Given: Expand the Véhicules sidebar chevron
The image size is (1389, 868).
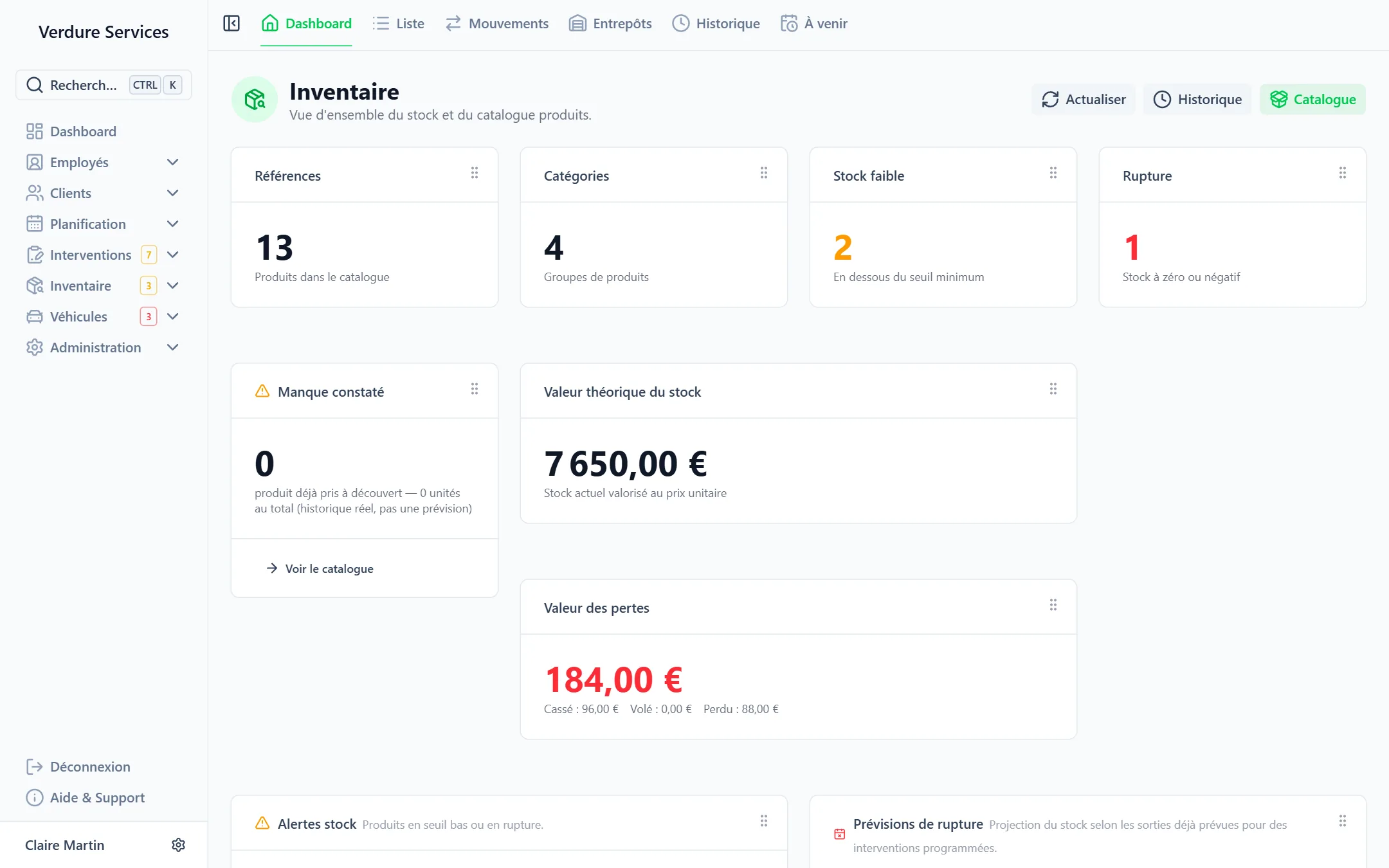Looking at the screenshot, I should click(x=172, y=316).
